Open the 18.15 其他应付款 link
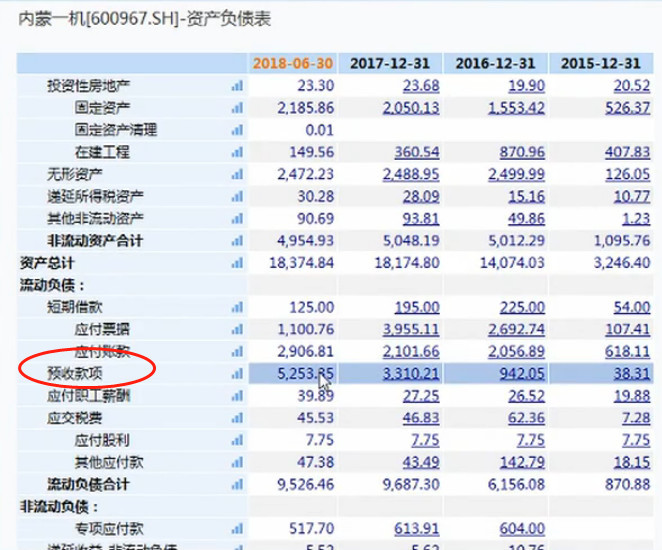This screenshot has width=662, height=550. (x=632, y=462)
